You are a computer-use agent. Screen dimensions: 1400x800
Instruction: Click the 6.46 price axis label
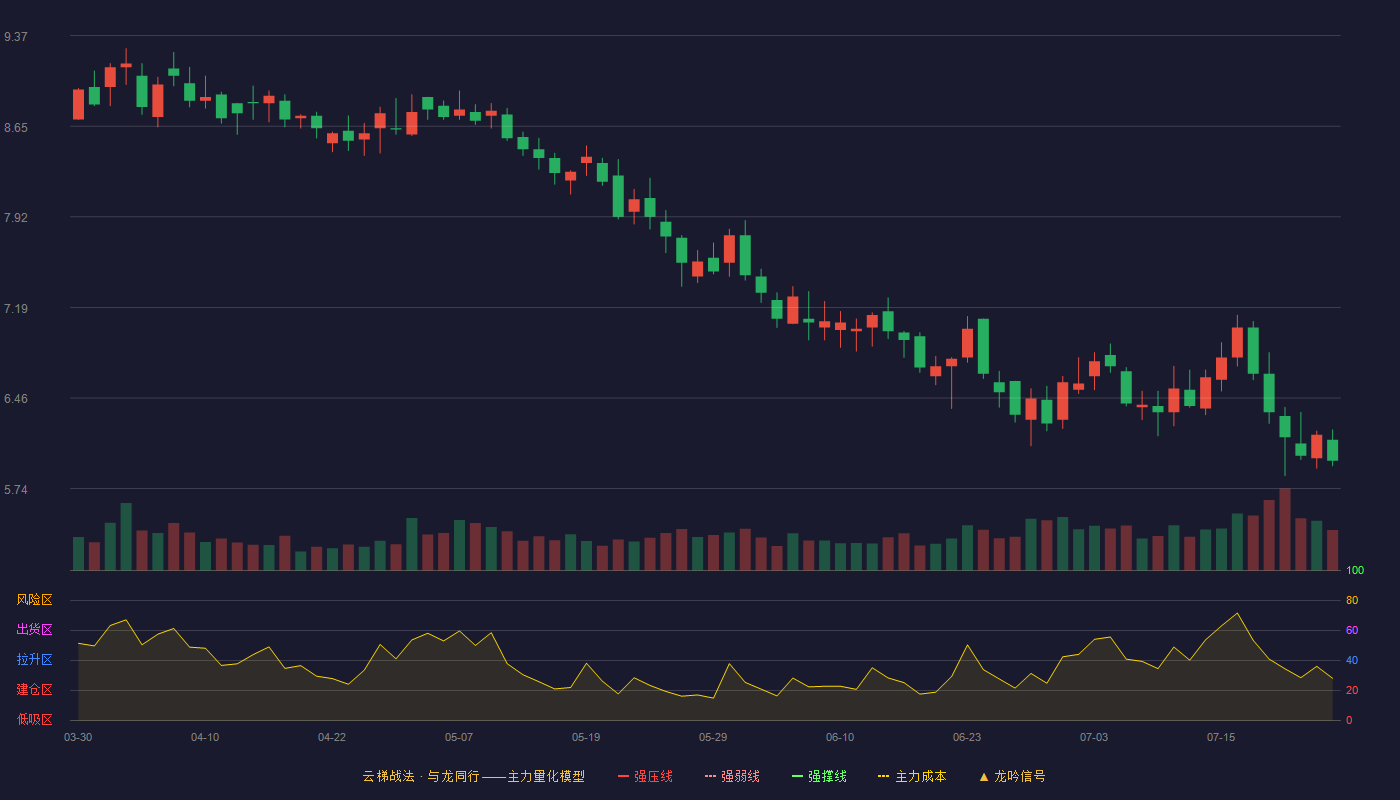(x=16, y=399)
